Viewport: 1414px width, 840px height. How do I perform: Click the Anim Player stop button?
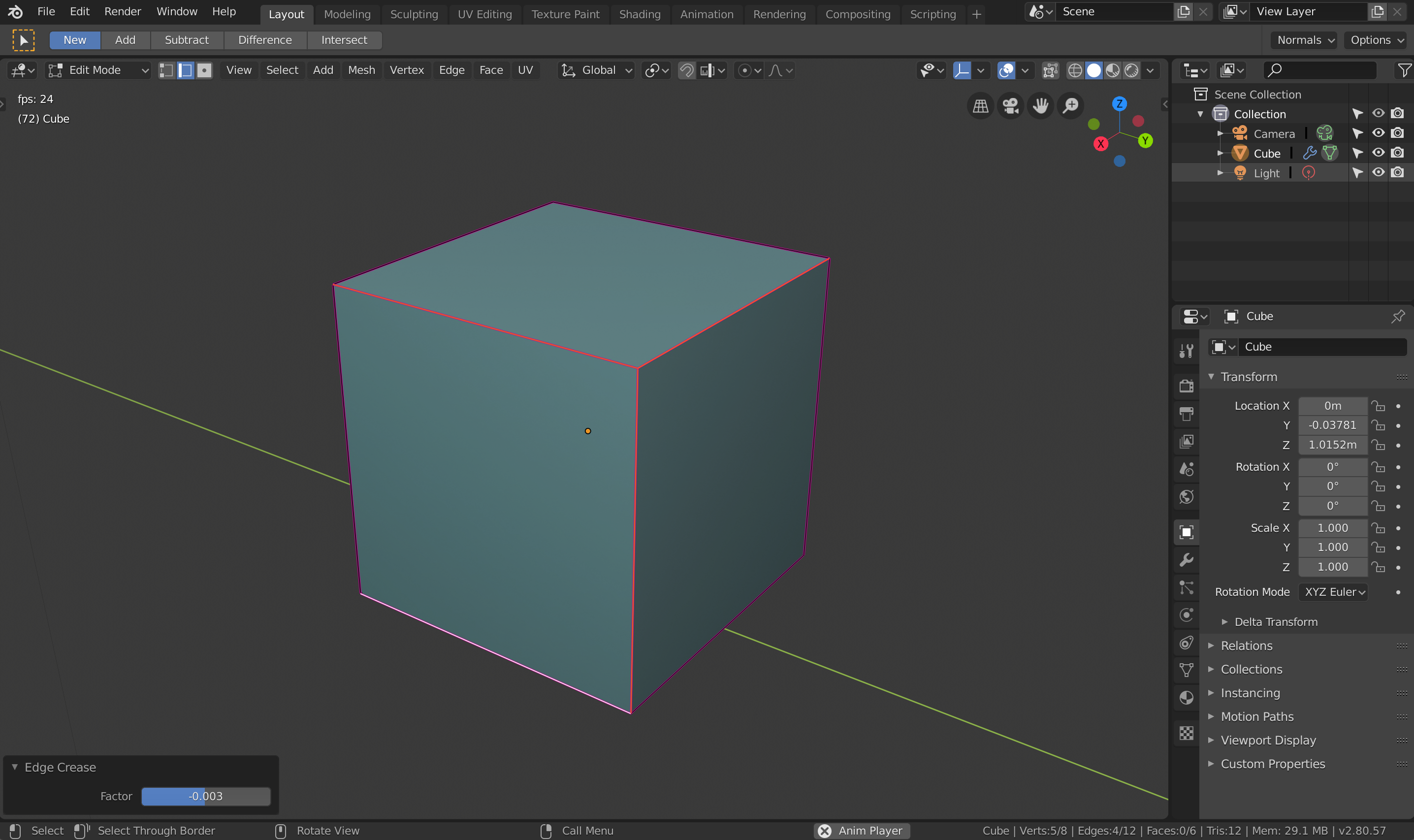(x=824, y=831)
